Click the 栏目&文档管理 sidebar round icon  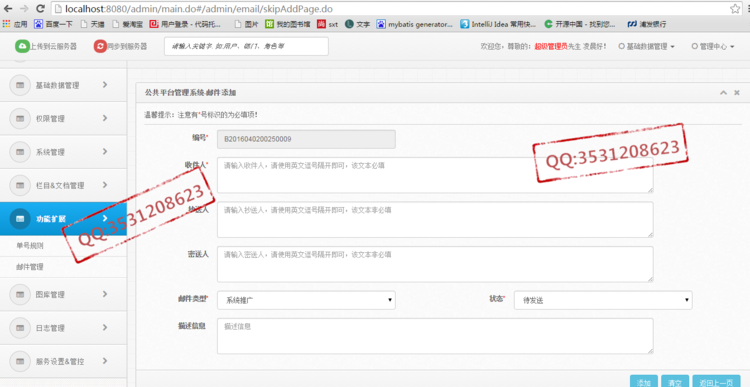(20, 185)
